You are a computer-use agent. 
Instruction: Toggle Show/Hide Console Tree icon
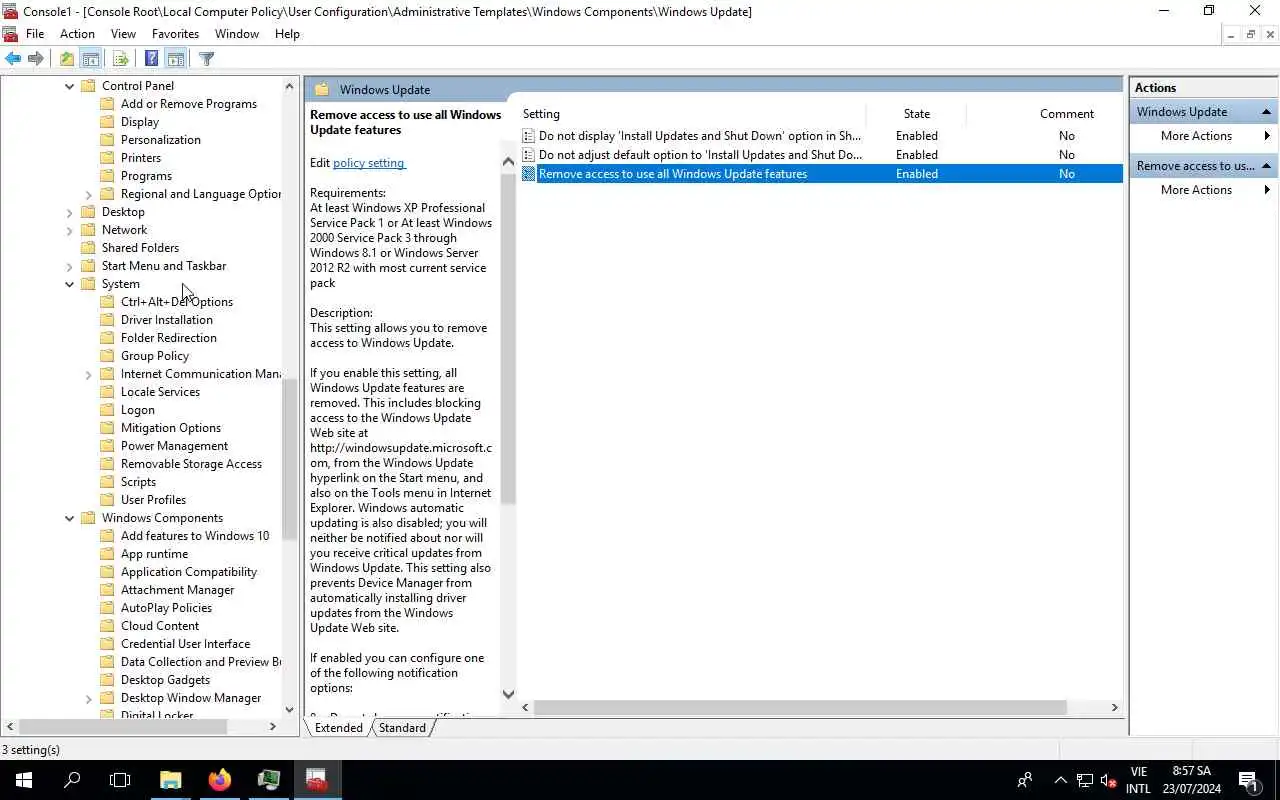pyautogui.click(x=90, y=59)
